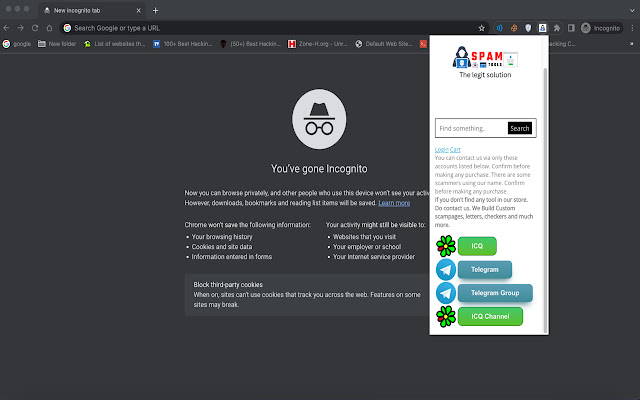Open the red bookmark icon after Default Web Site

423,44
